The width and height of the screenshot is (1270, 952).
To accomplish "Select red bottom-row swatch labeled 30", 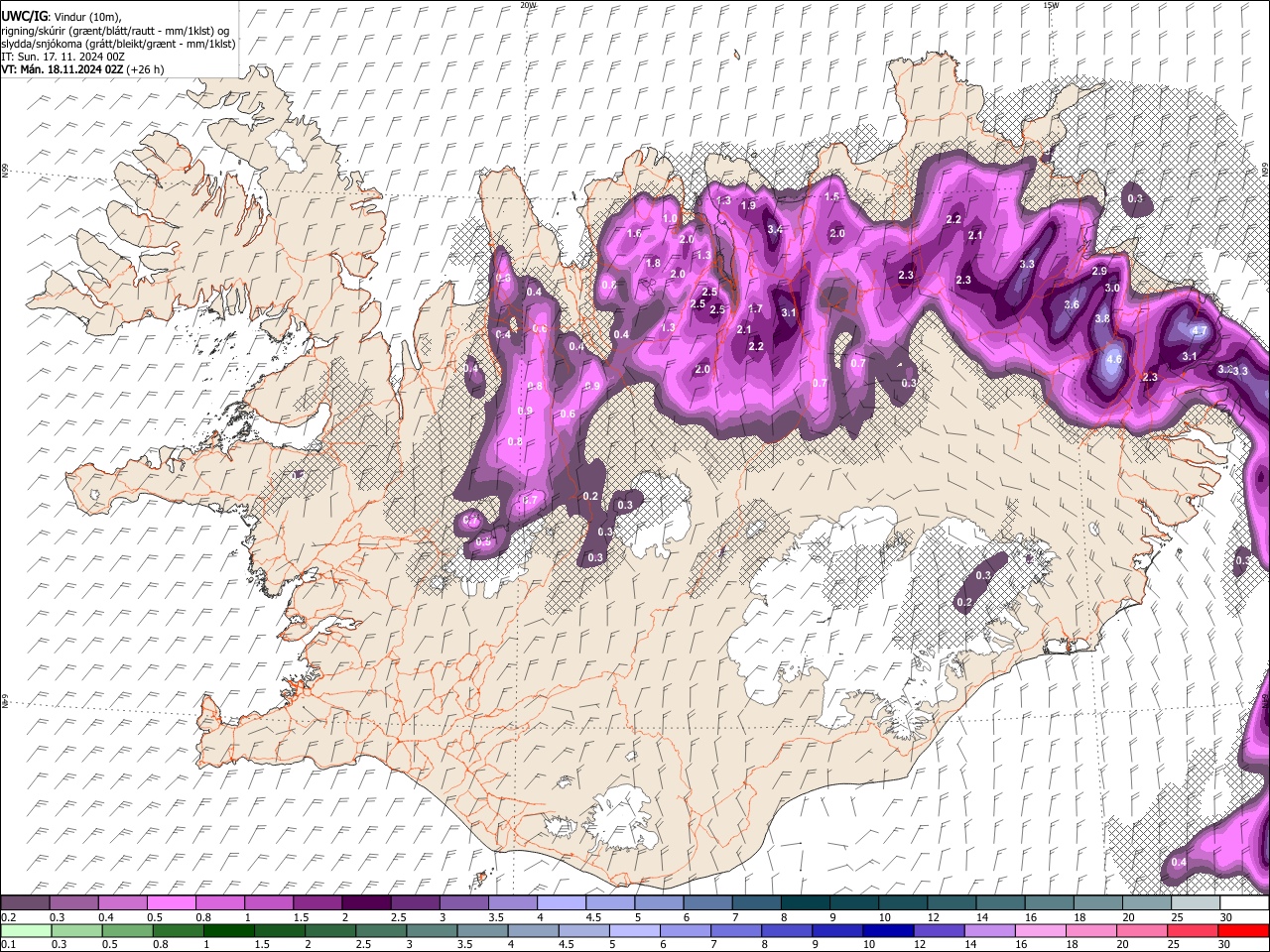I will click(1242, 931).
